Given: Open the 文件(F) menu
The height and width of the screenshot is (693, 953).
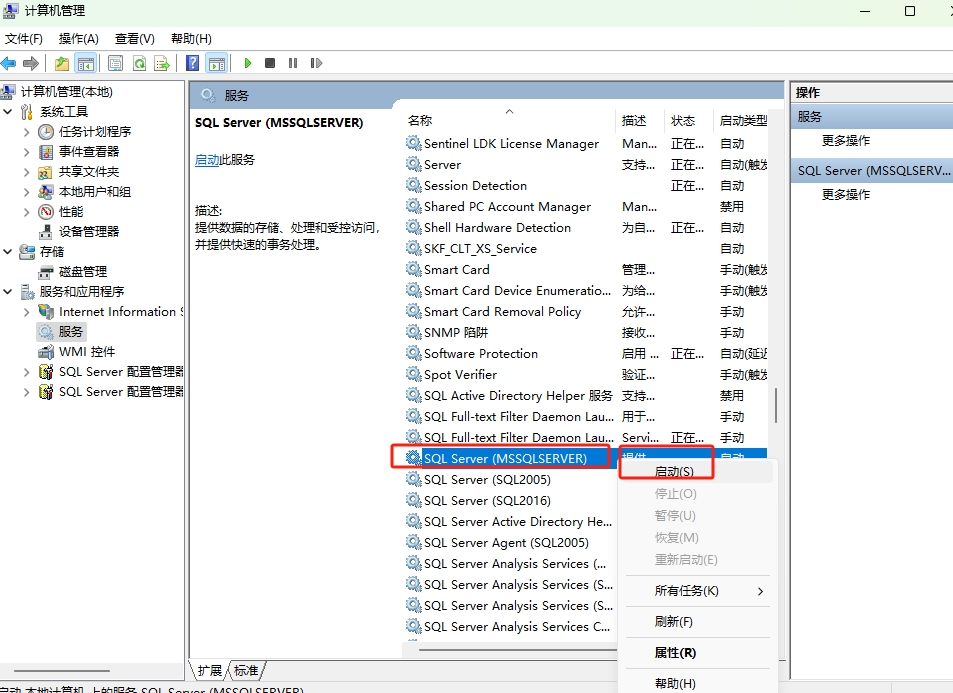Looking at the screenshot, I should 24,39.
